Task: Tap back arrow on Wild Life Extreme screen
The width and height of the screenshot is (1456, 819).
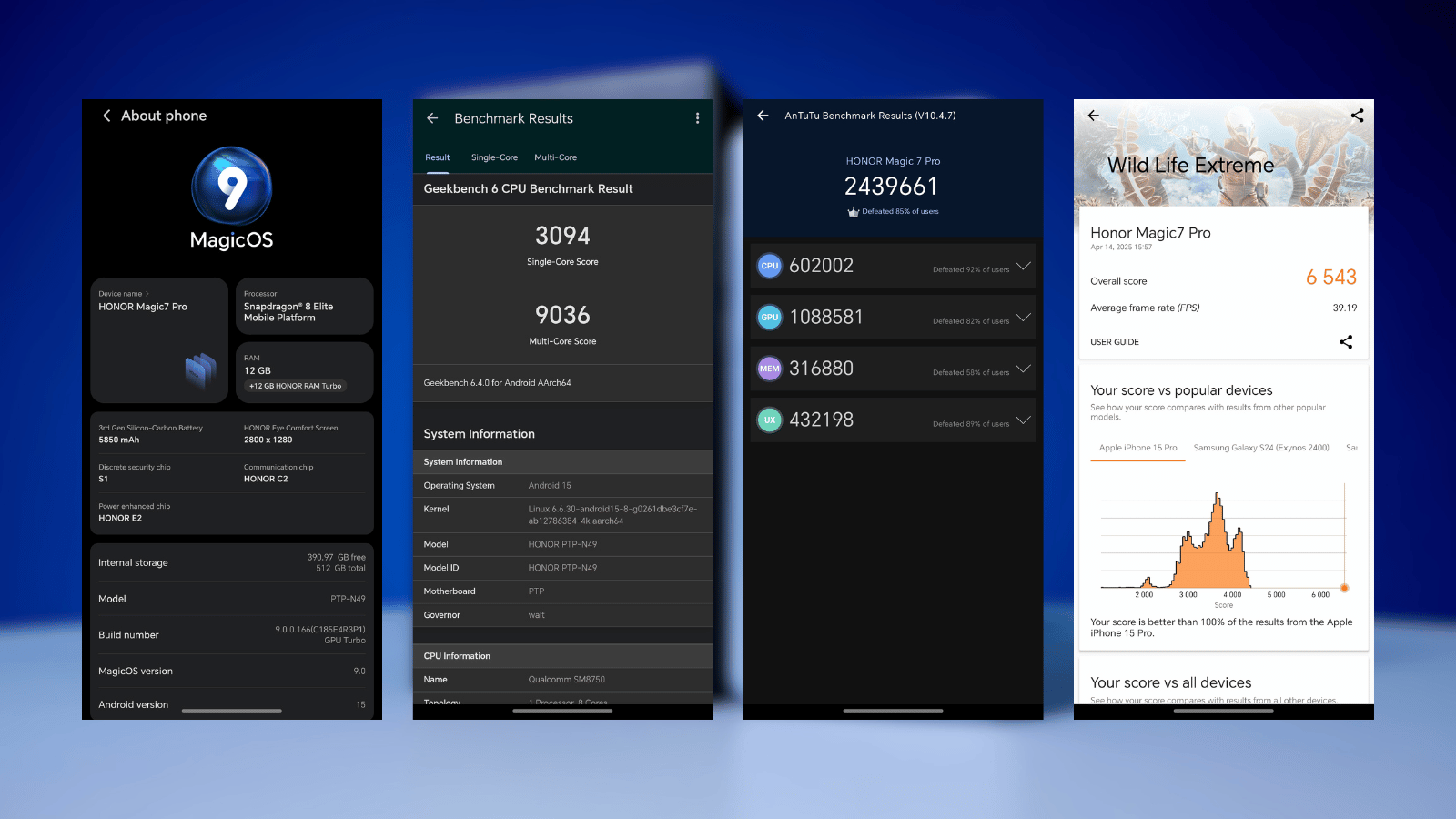Action: click(1093, 116)
